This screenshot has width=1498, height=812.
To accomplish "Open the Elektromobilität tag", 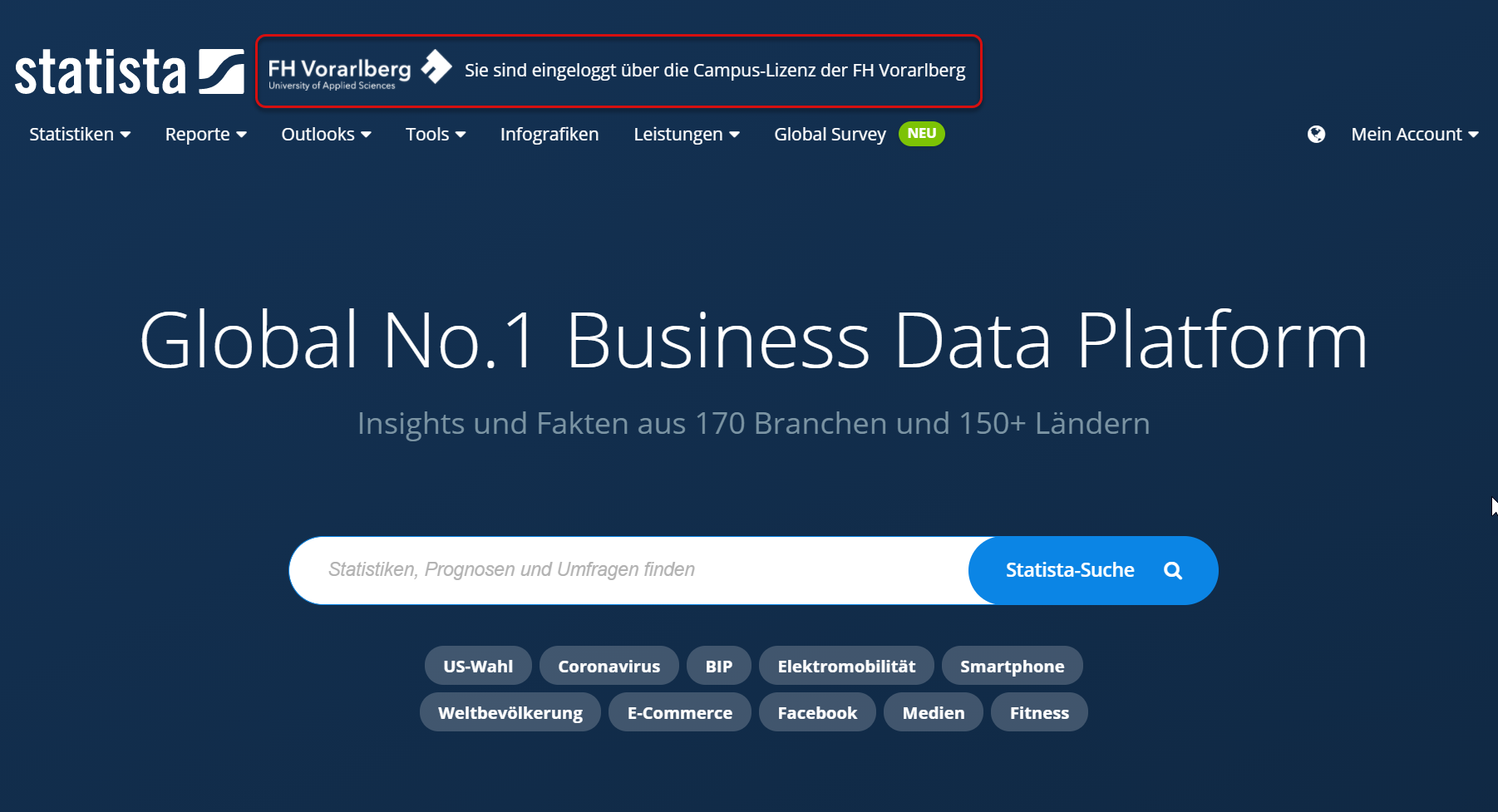I will (x=846, y=666).
